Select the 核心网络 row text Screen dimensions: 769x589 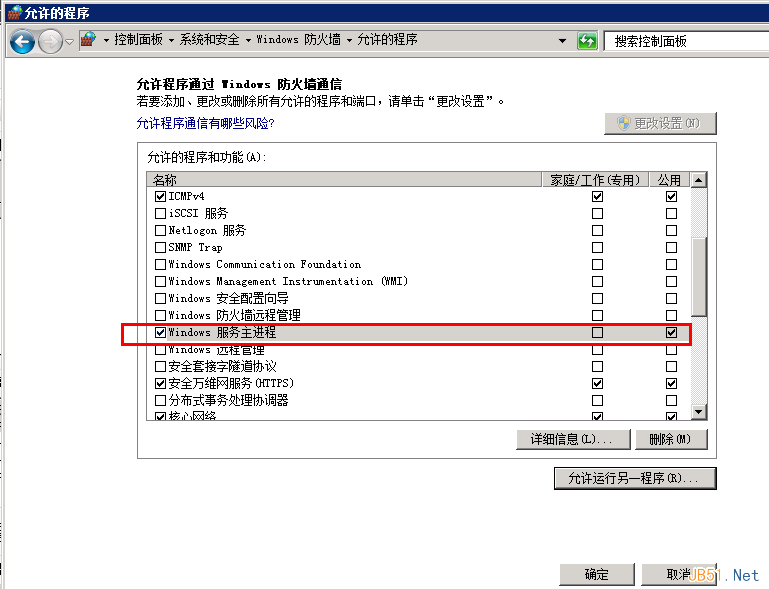click(192, 416)
